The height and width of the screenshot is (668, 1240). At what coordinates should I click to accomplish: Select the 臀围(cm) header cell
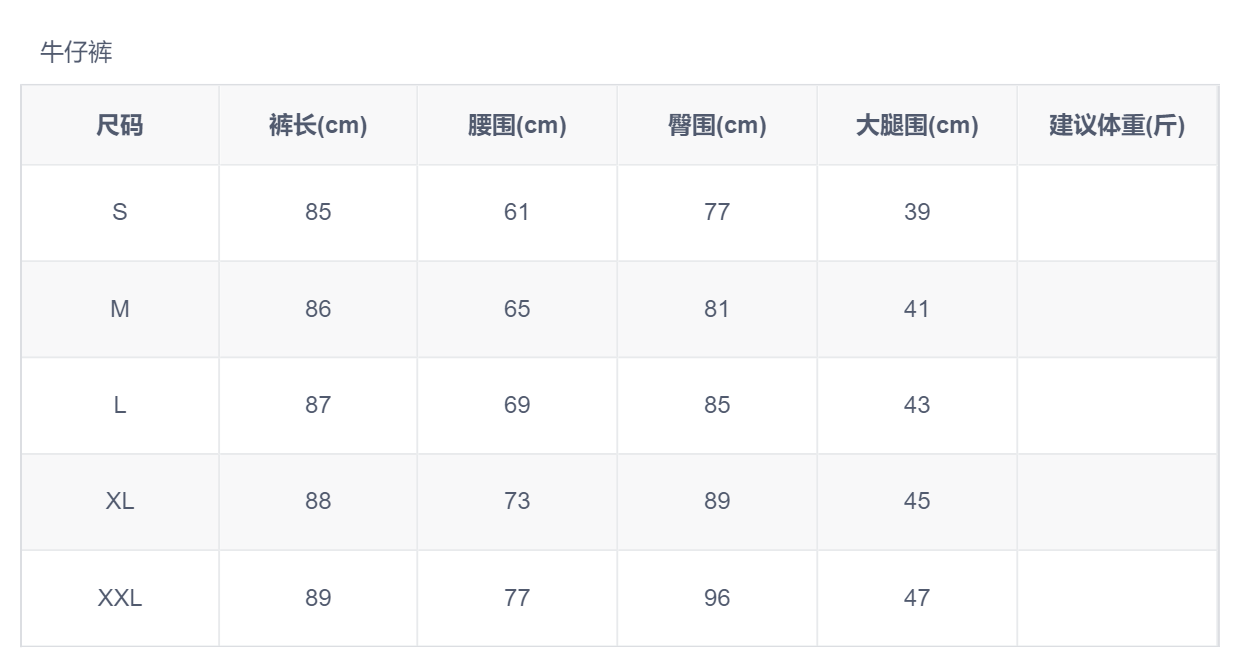(x=717, y=125)
